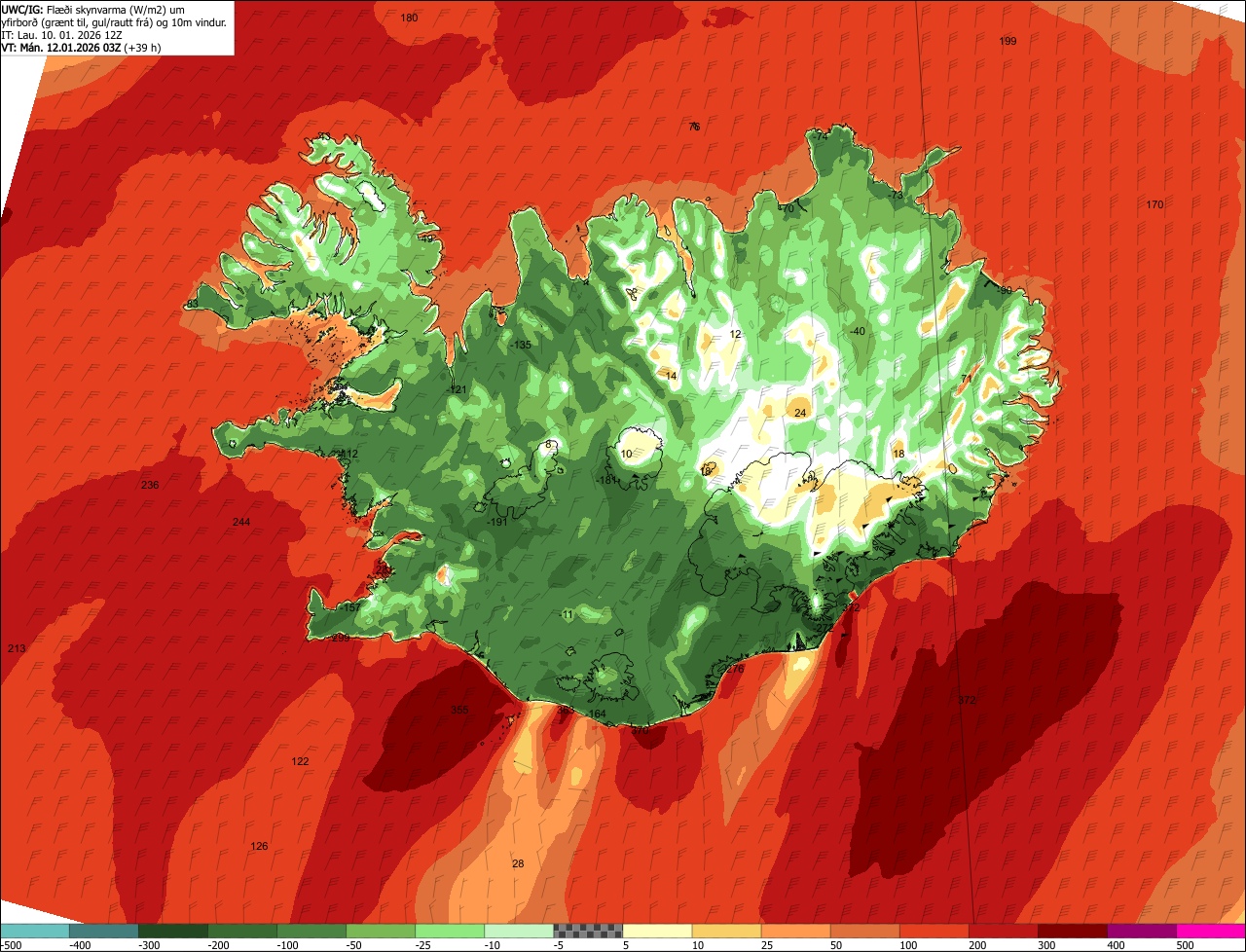Click the '164' value on the south coast

click(x=598, y=714)
